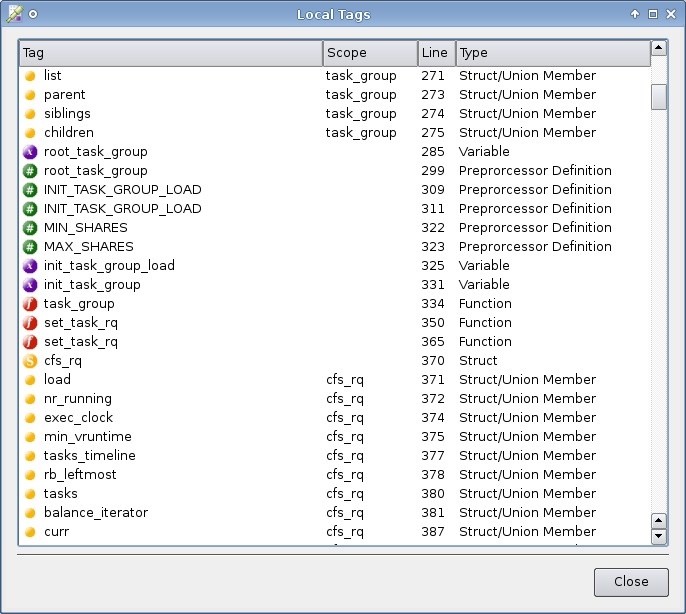Click the yellow member icon beside list

[x=30, y=76]
